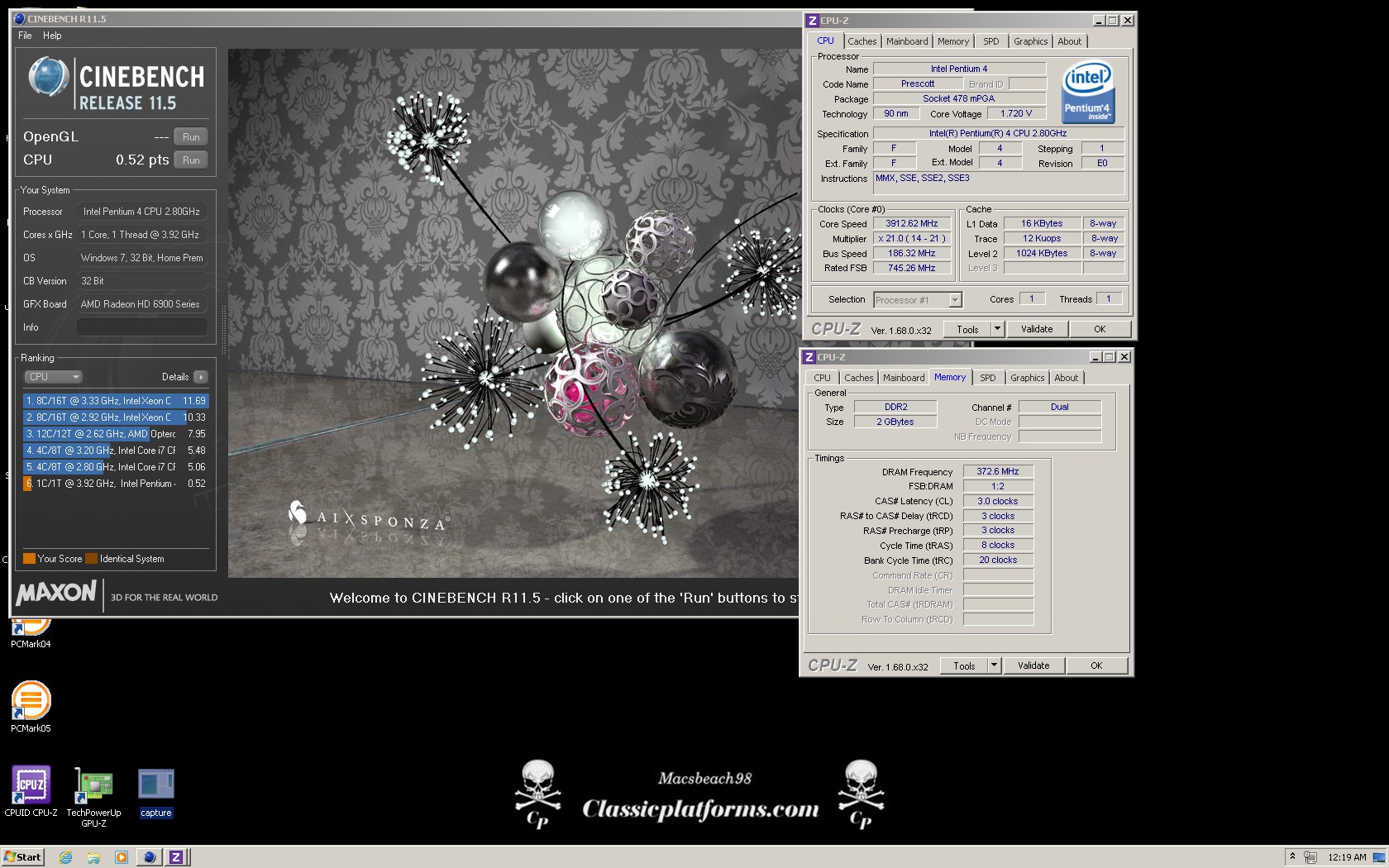Screen dimensions: 1389x868
Task: Select ranking entry 4C/8T @ 3.20 GHz
Action: [x=116, y=451]
